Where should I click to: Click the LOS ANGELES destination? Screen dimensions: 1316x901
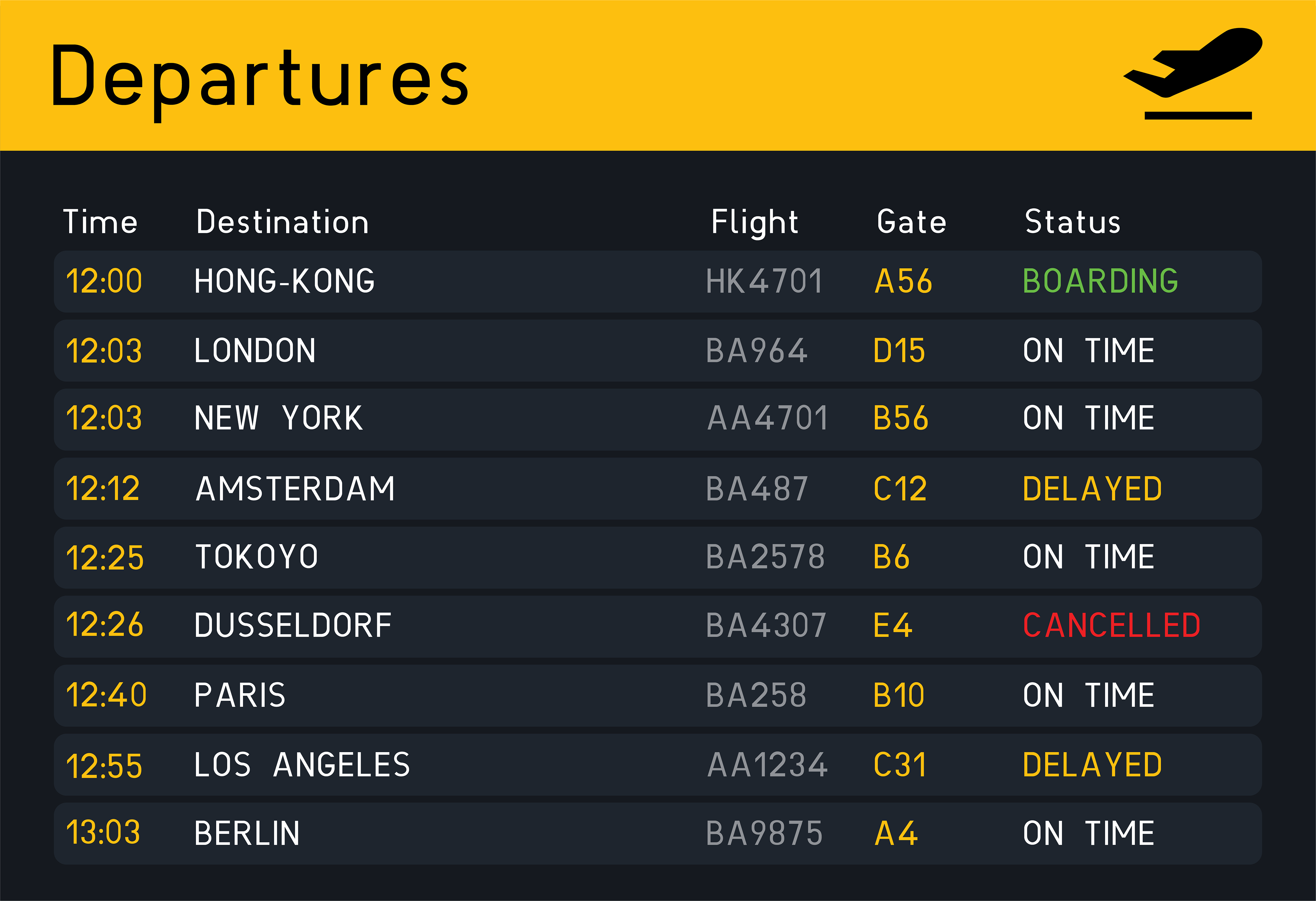point(302,765)
